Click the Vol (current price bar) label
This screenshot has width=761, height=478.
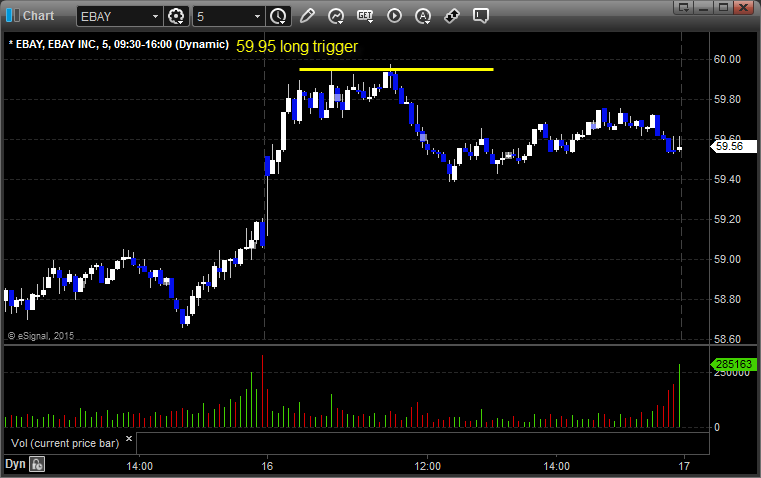click(65, 443)
